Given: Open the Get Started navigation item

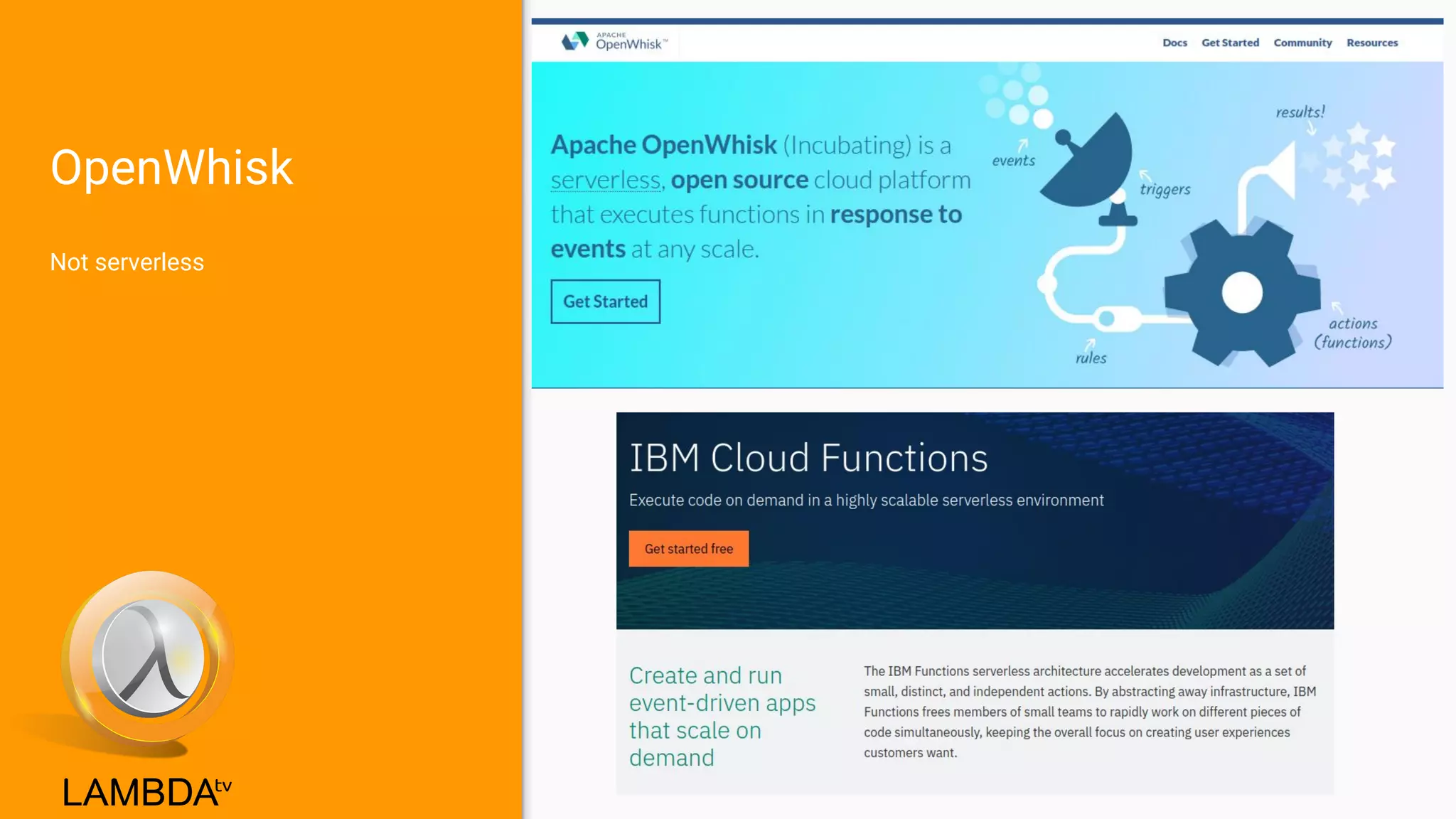Looking at the screenshot, I should [x=1230, y=43].
